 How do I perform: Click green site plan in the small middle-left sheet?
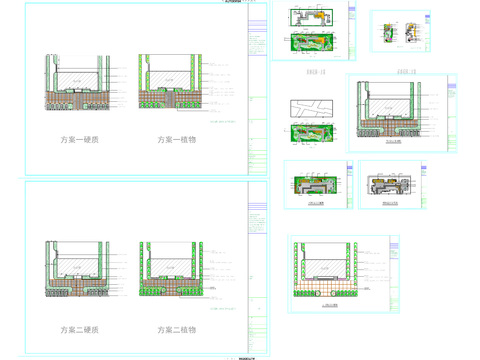[x=316, y=185]
